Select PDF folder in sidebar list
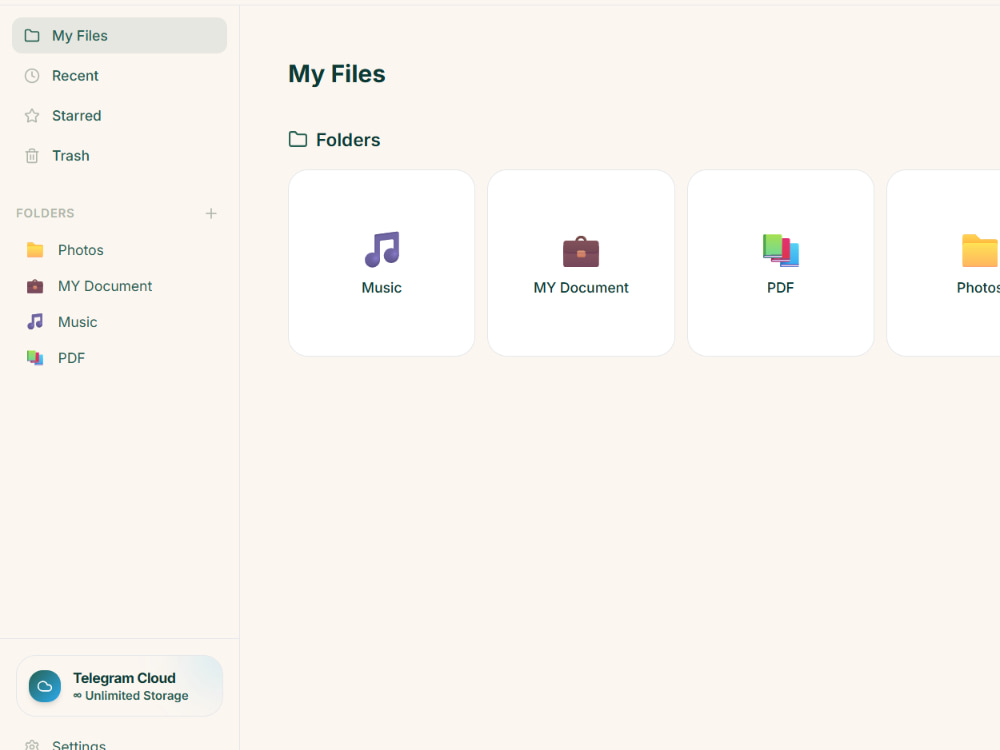This screenshot has width=1000, height=750. tap(119, 358)
